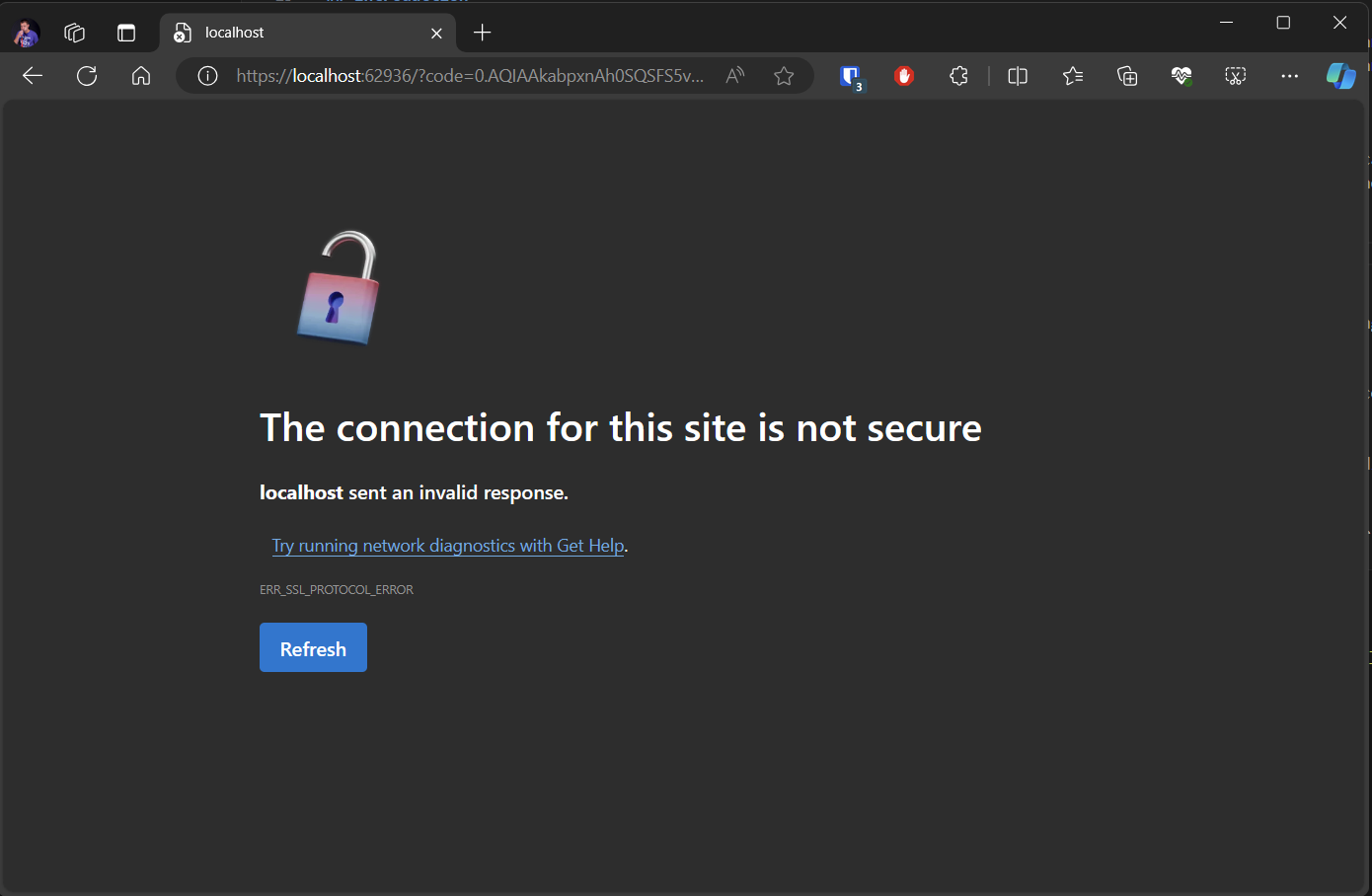Open the password manager shield badge
This screenshot has width=1372, height=896.
(x=850, y=75)
